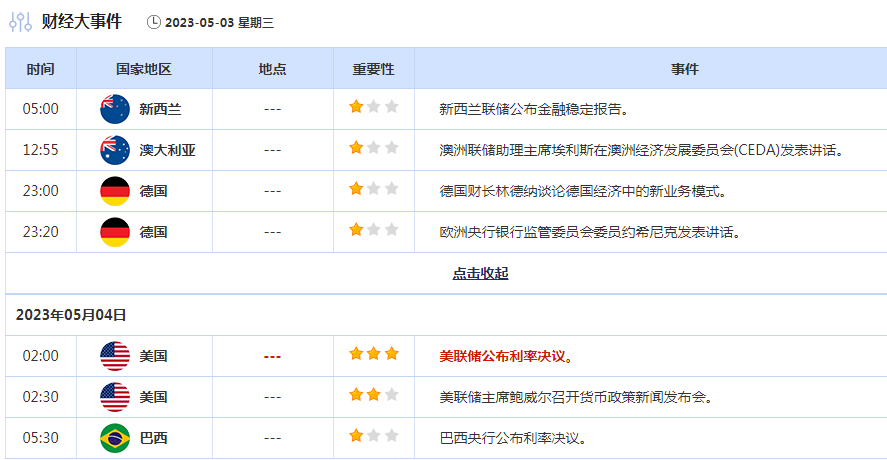Click the 时间 column header
Viewport: 887px width, 460px height.
pos(41,69)
